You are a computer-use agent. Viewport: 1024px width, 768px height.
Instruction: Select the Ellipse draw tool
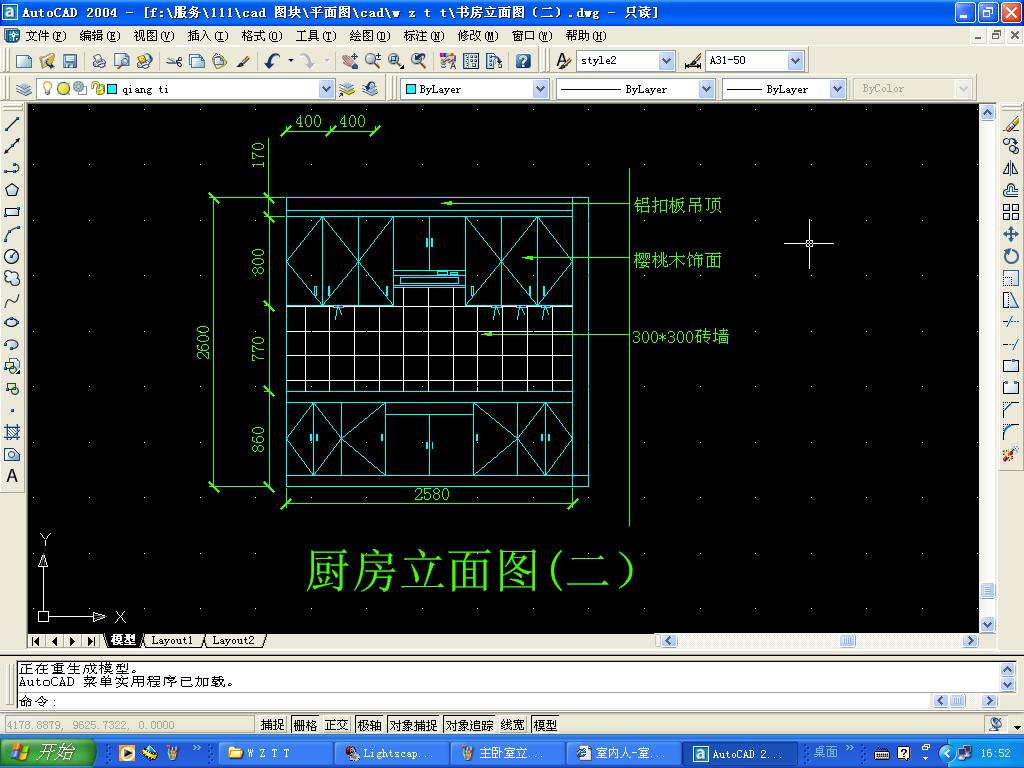coord(12,322)
